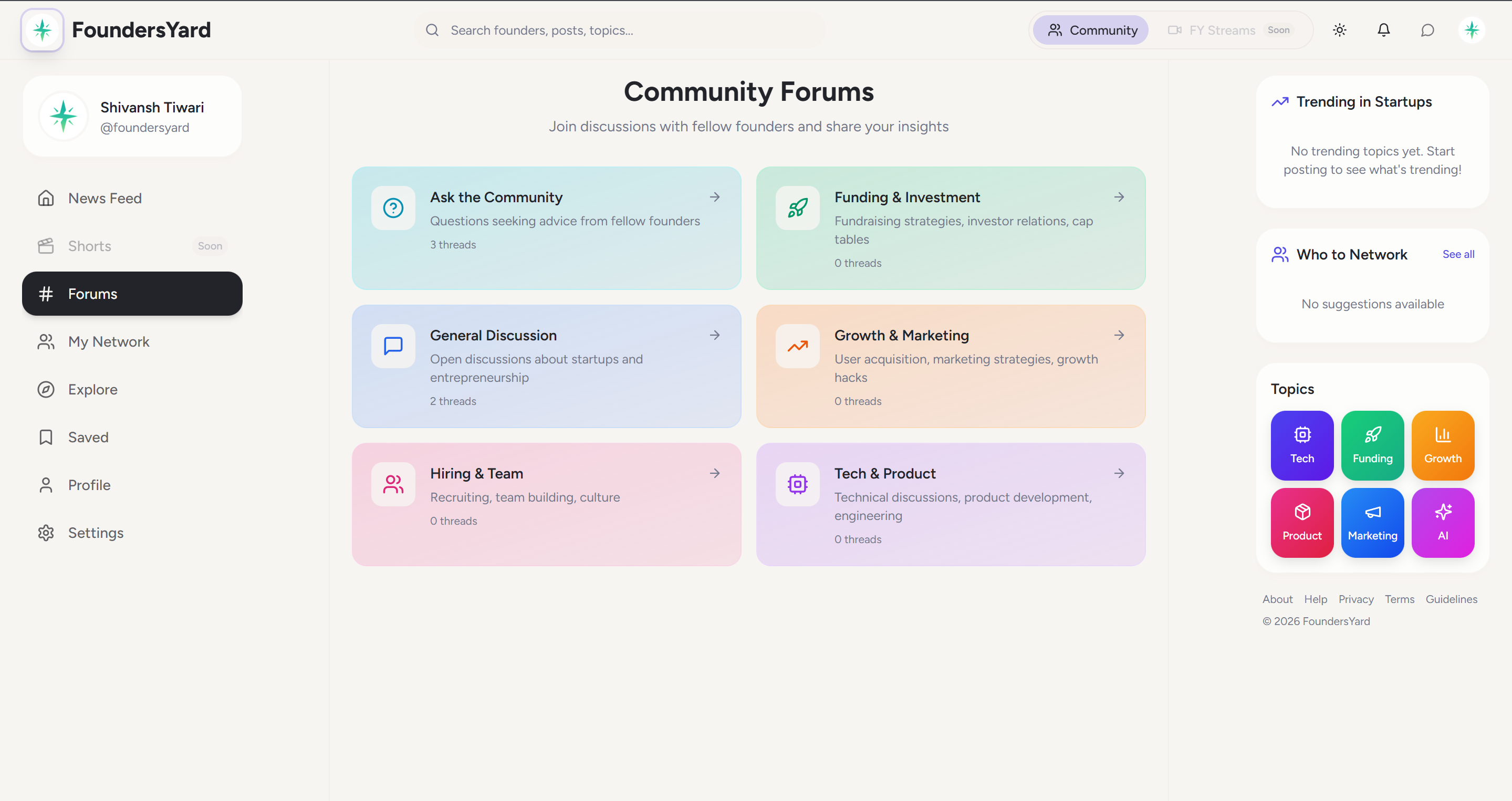Open the Ask the Community forum arrow
Viewport: 1512px width, 801px height.
click(x=715, y=197)
